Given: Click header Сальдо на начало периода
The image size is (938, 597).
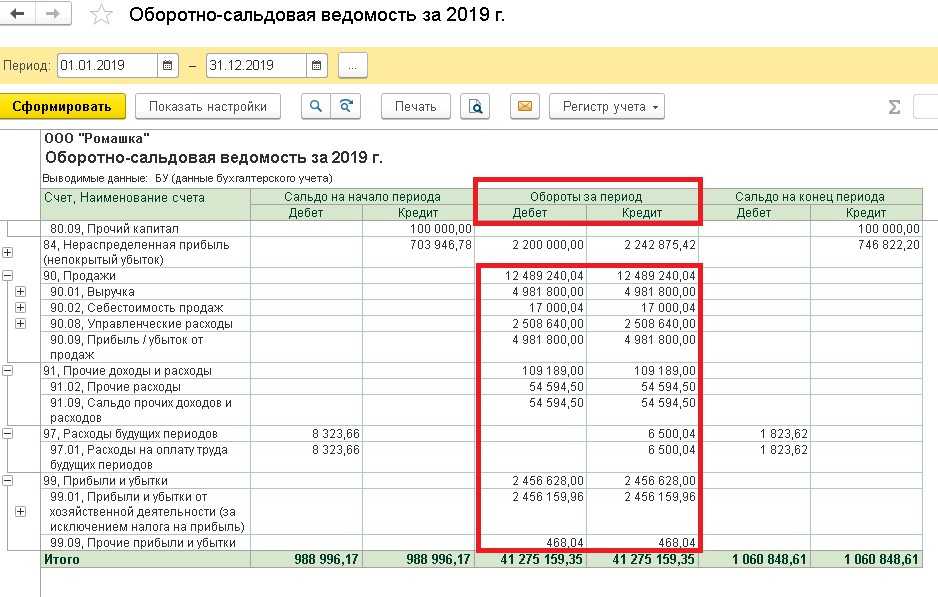Looking at the screenshot, I should 363,197.
